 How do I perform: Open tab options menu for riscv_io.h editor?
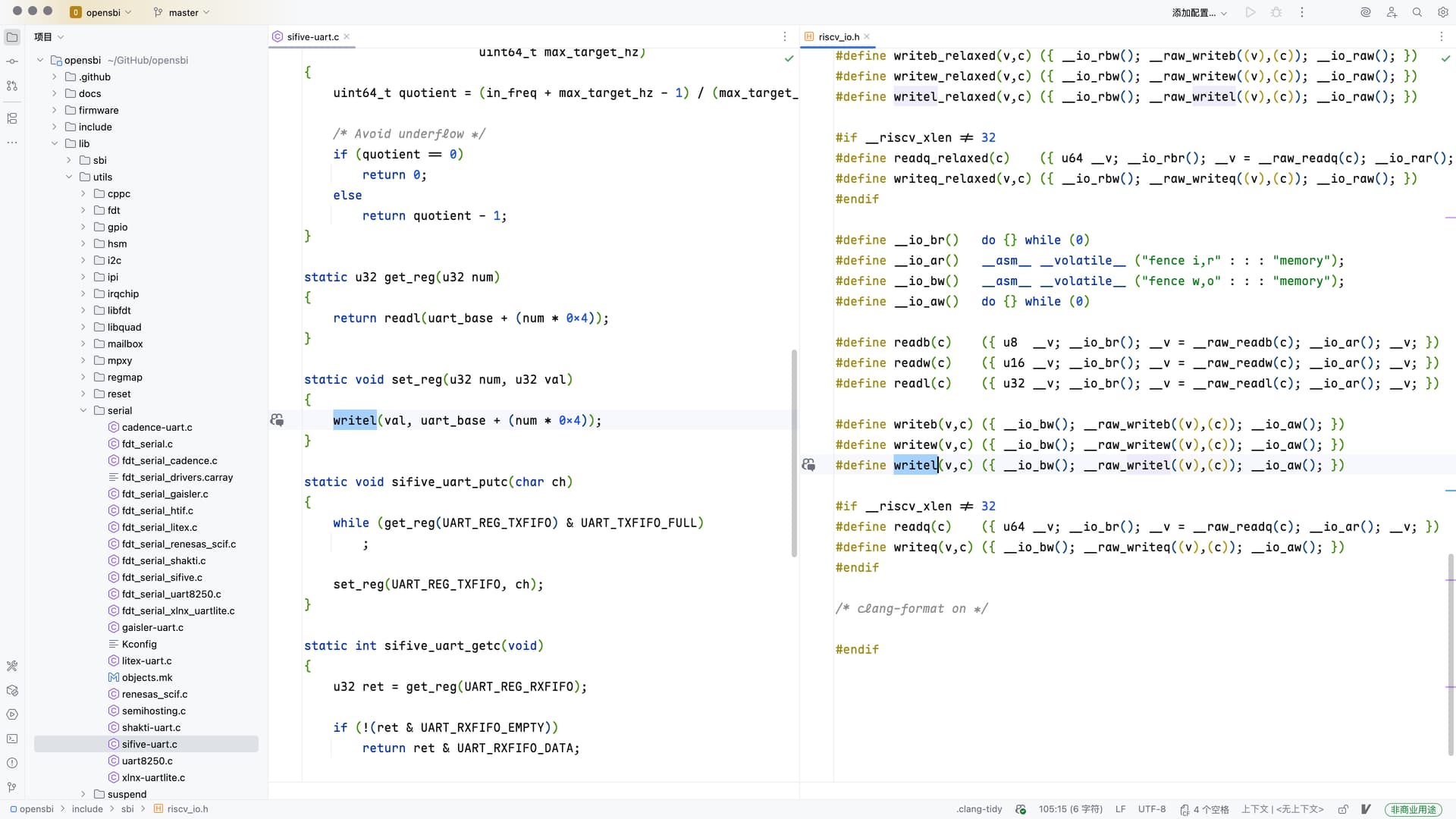click(x=1442, y=36)
